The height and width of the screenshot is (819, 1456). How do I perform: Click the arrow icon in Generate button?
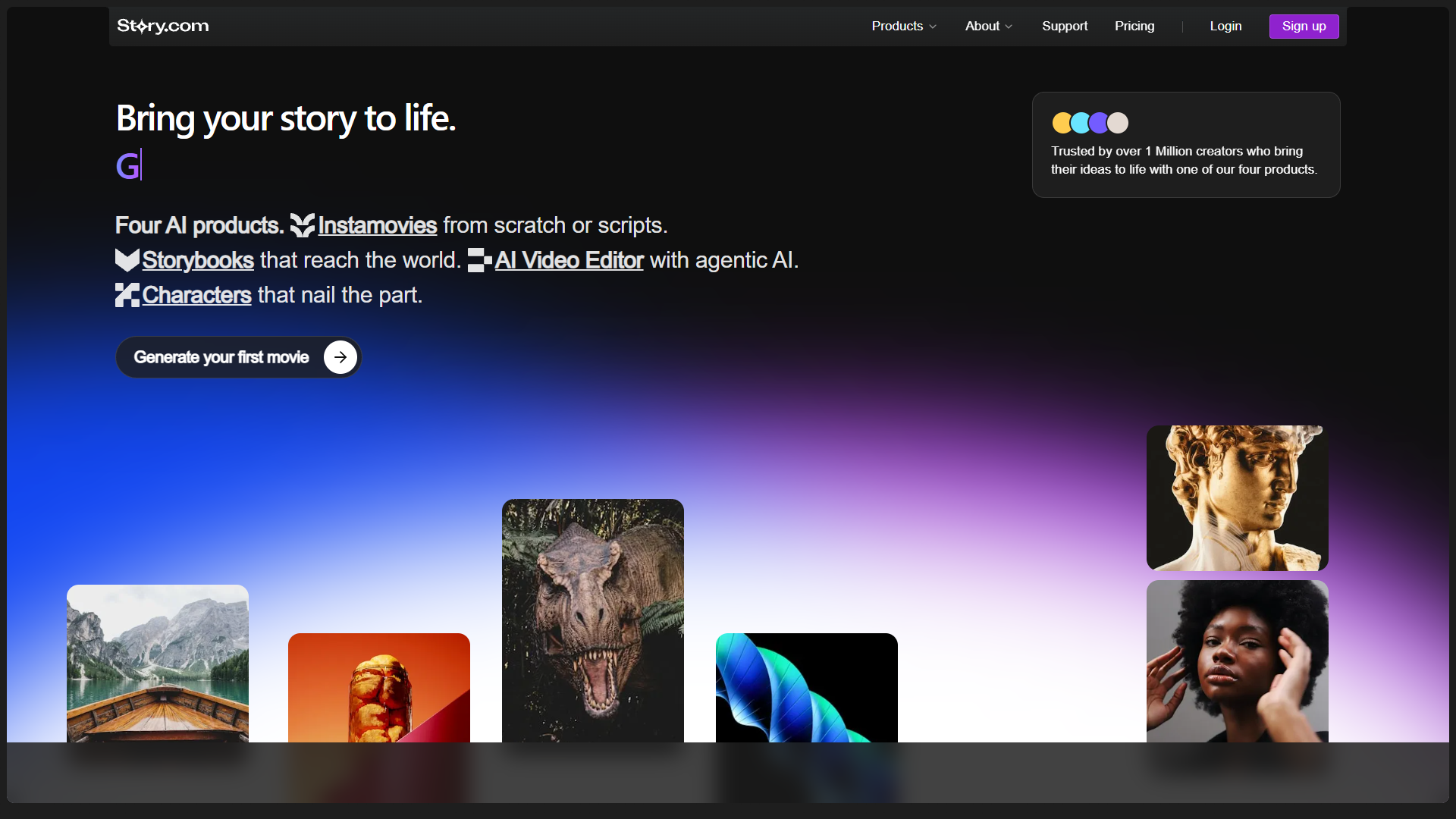click(340, 357)
